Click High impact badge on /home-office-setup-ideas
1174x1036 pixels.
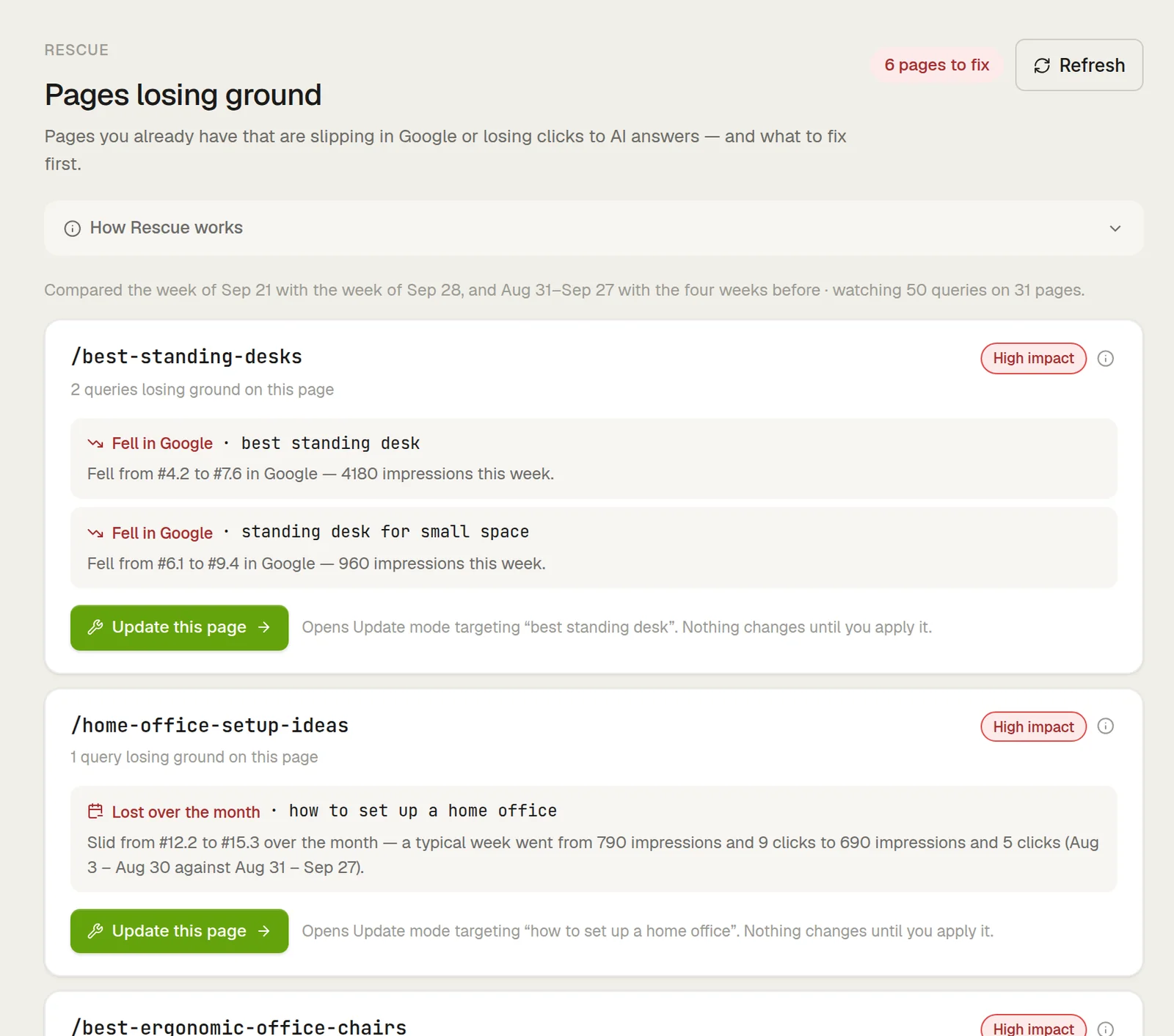pos(1033,727)
